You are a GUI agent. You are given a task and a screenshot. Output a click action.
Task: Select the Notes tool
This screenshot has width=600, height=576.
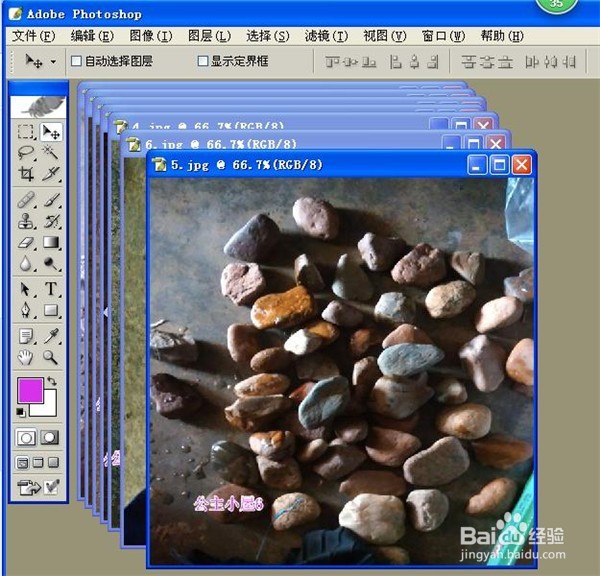[26, 336]
